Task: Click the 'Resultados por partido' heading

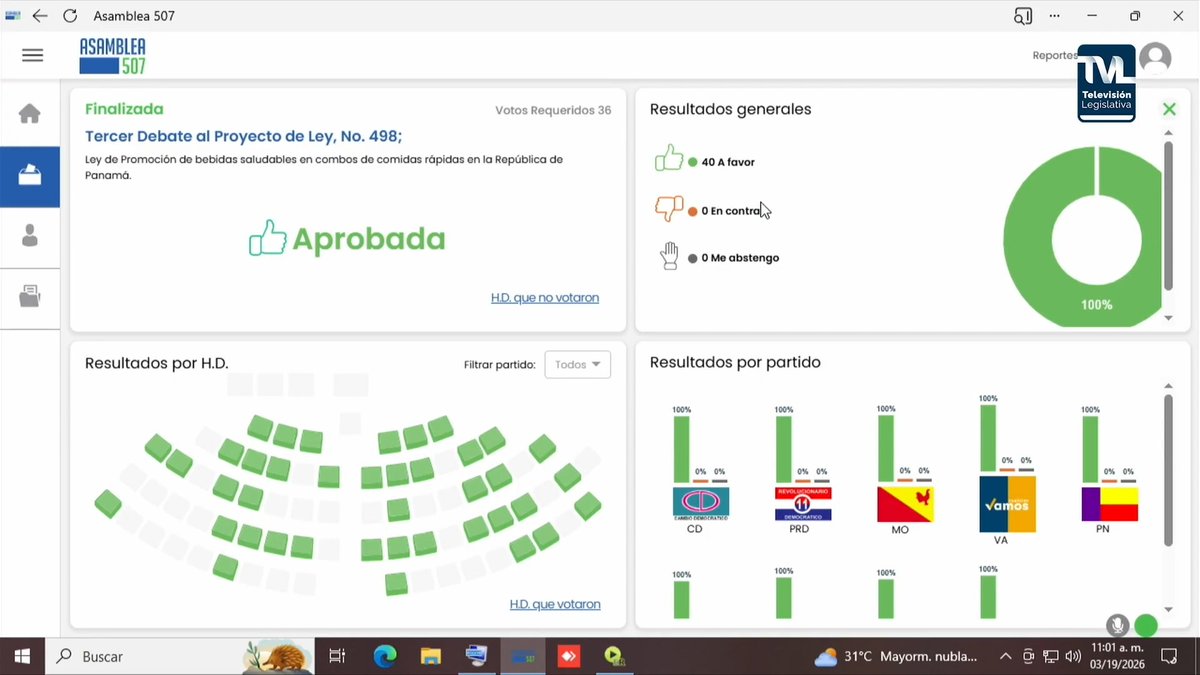Action: tap(735, 362)
